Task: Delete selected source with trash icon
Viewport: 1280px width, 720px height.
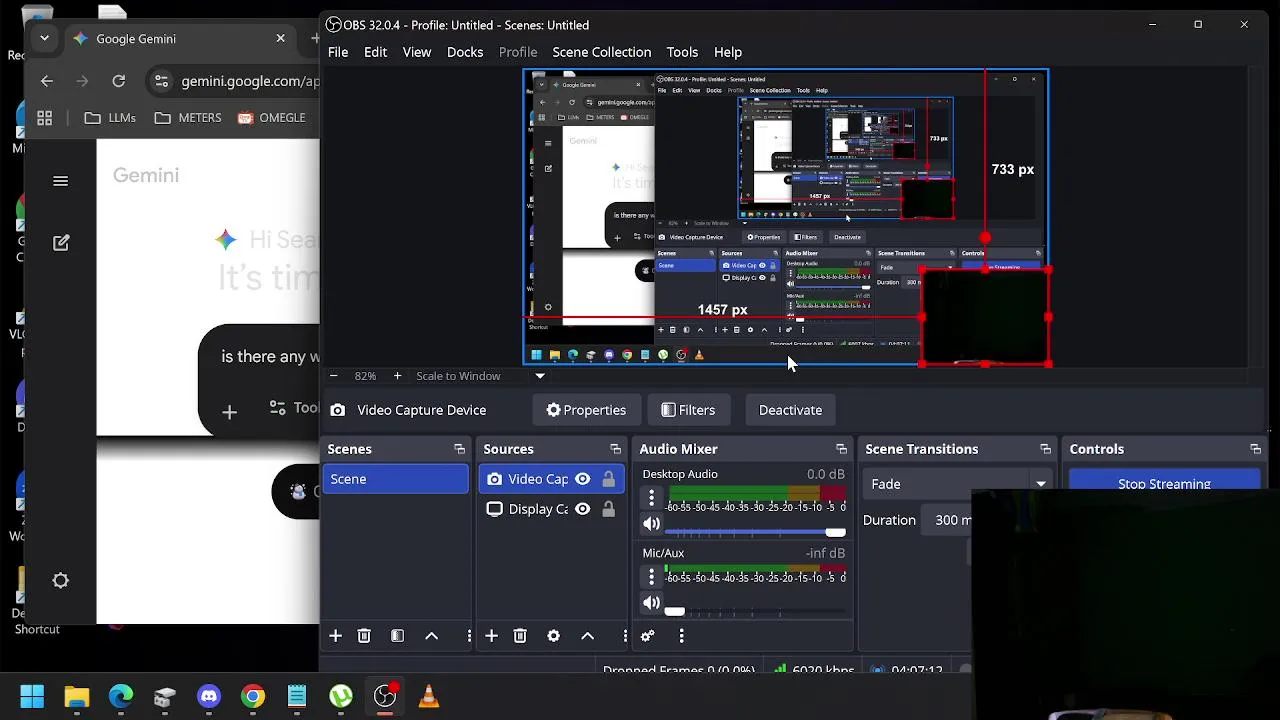Action: point(520,636)
